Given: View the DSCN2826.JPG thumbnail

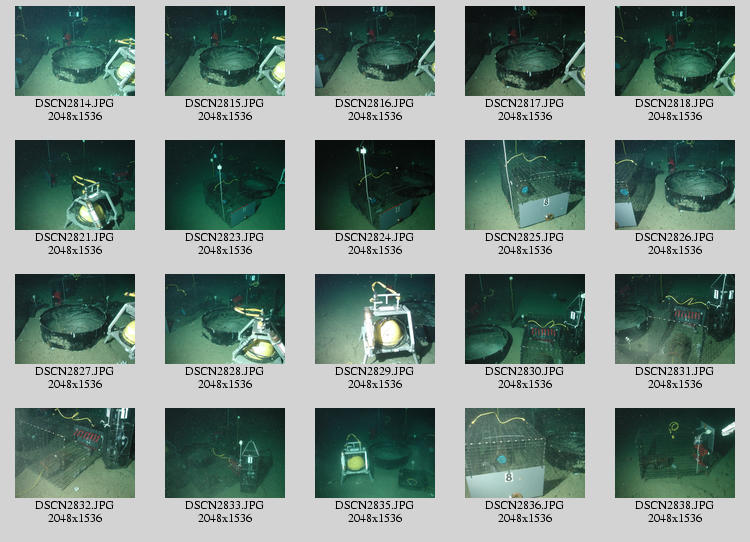Looking at the screenshot, I should [x=675, y=185].
